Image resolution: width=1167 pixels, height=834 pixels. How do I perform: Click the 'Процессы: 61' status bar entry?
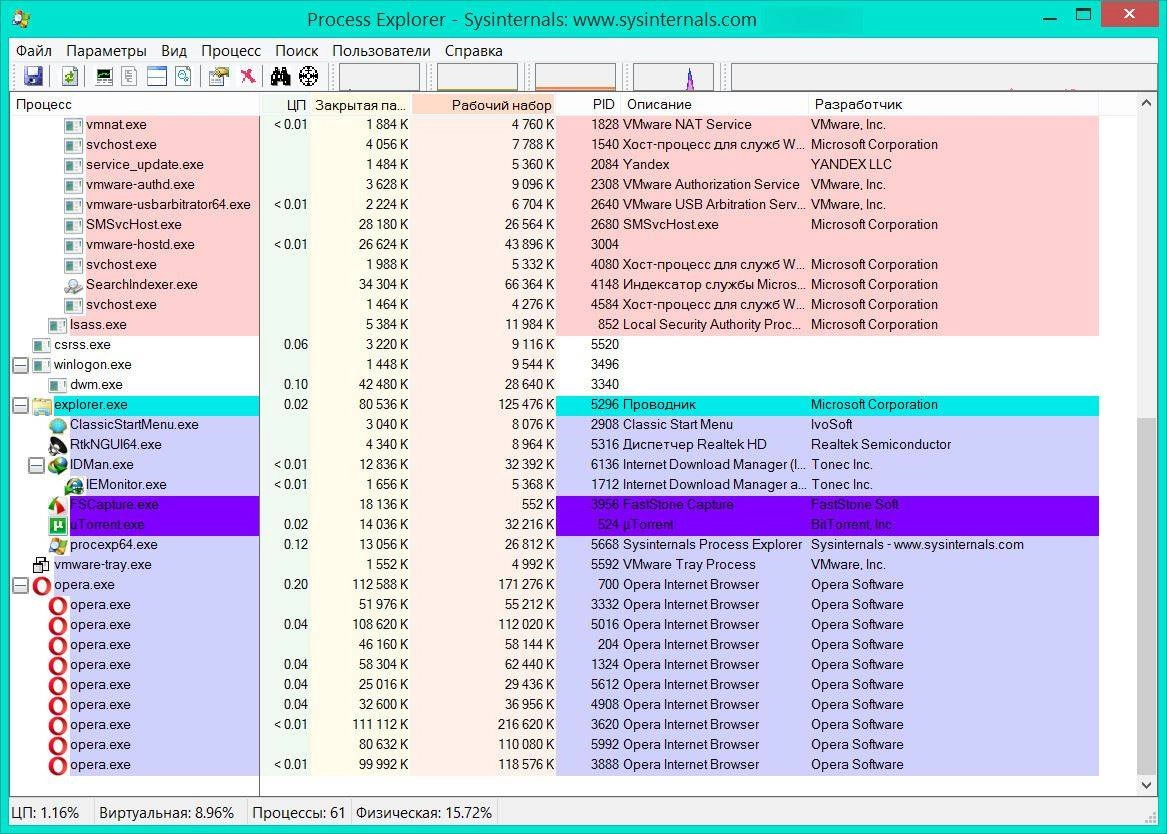click(298, 813)
